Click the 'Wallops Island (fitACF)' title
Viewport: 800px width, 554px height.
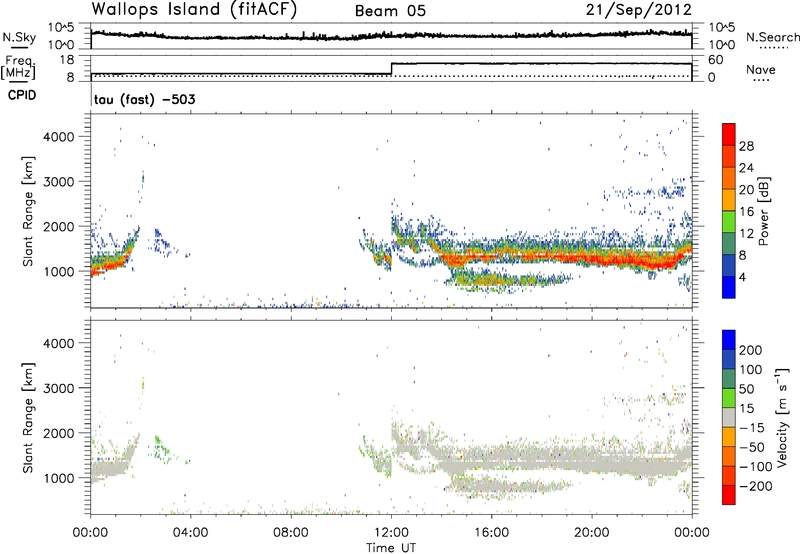click(194, 10)
